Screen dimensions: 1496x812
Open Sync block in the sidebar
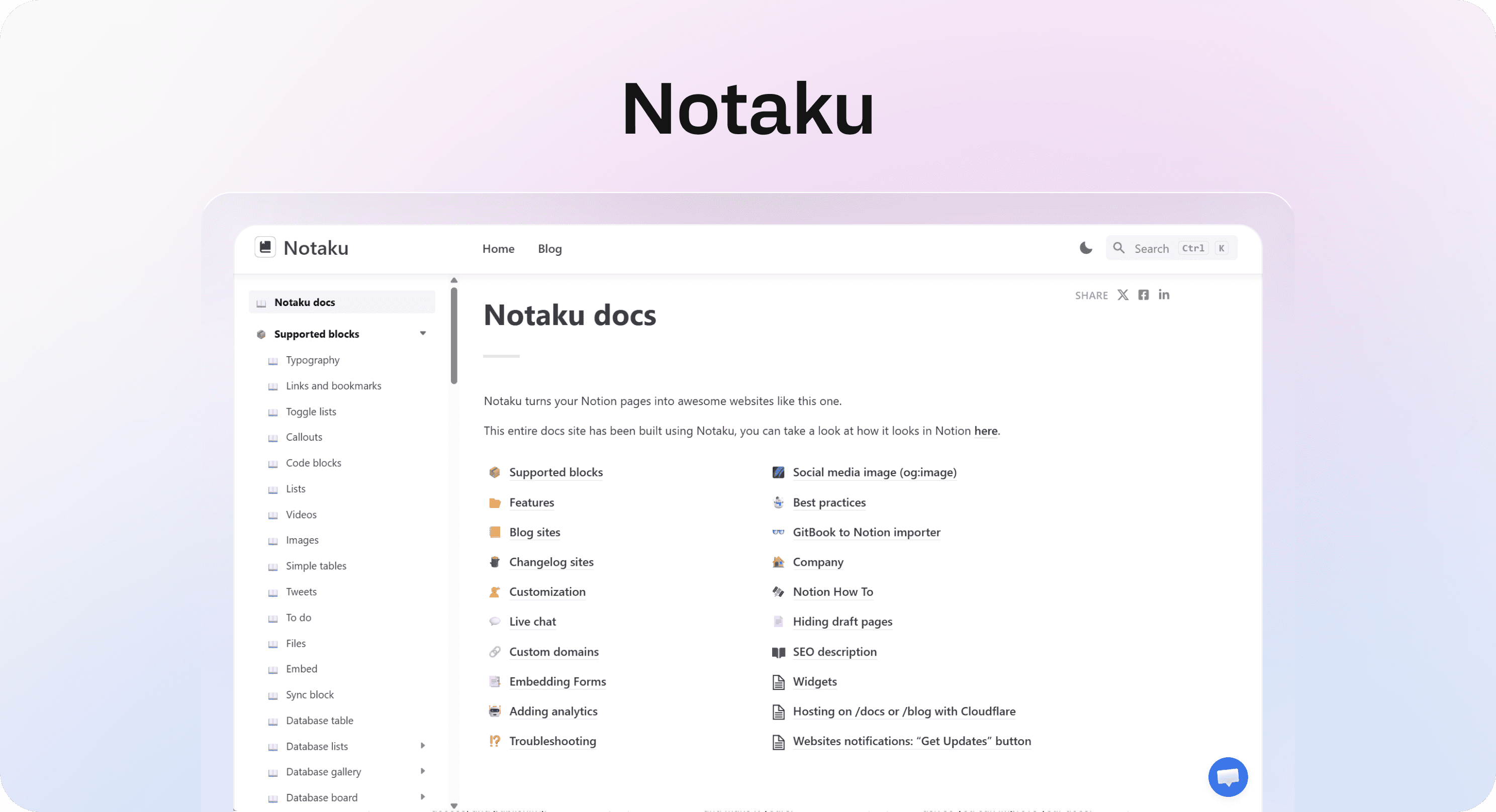pyautogui.click(x=310, y=695)
